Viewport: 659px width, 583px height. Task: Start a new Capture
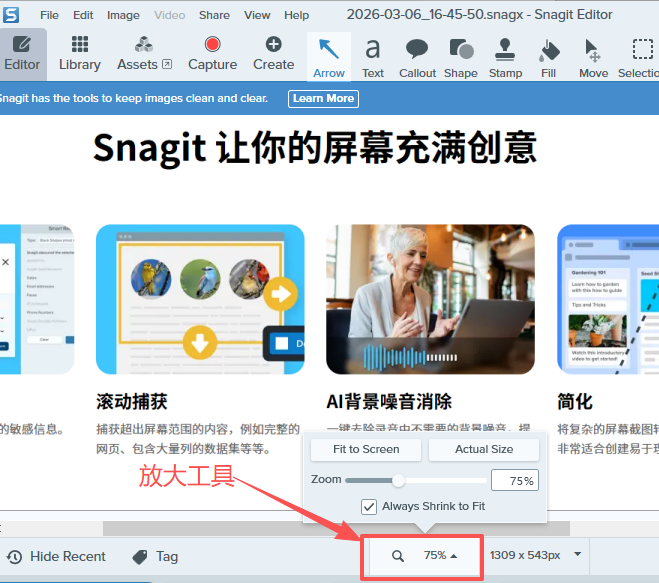(x=212, y=54)
